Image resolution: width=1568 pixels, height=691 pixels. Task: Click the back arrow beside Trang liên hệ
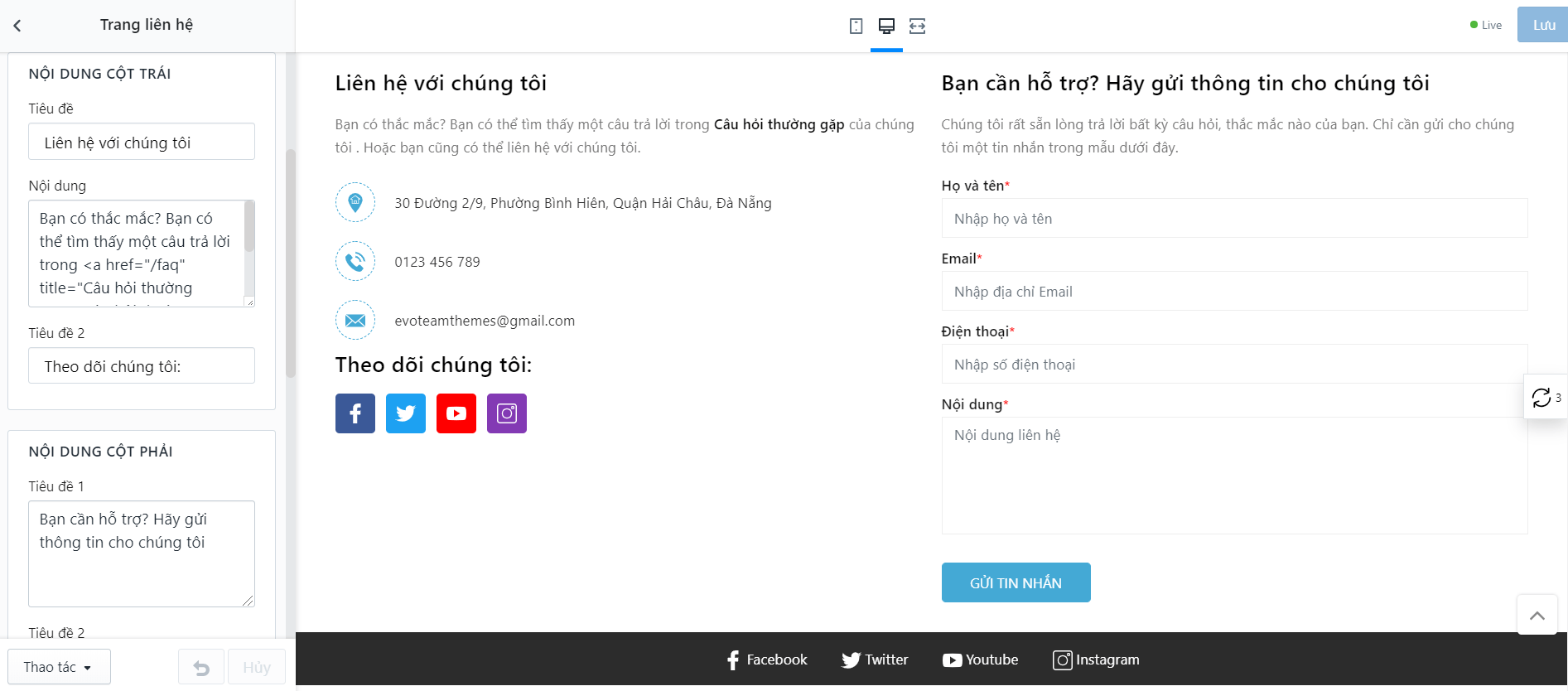pos(17,26)
